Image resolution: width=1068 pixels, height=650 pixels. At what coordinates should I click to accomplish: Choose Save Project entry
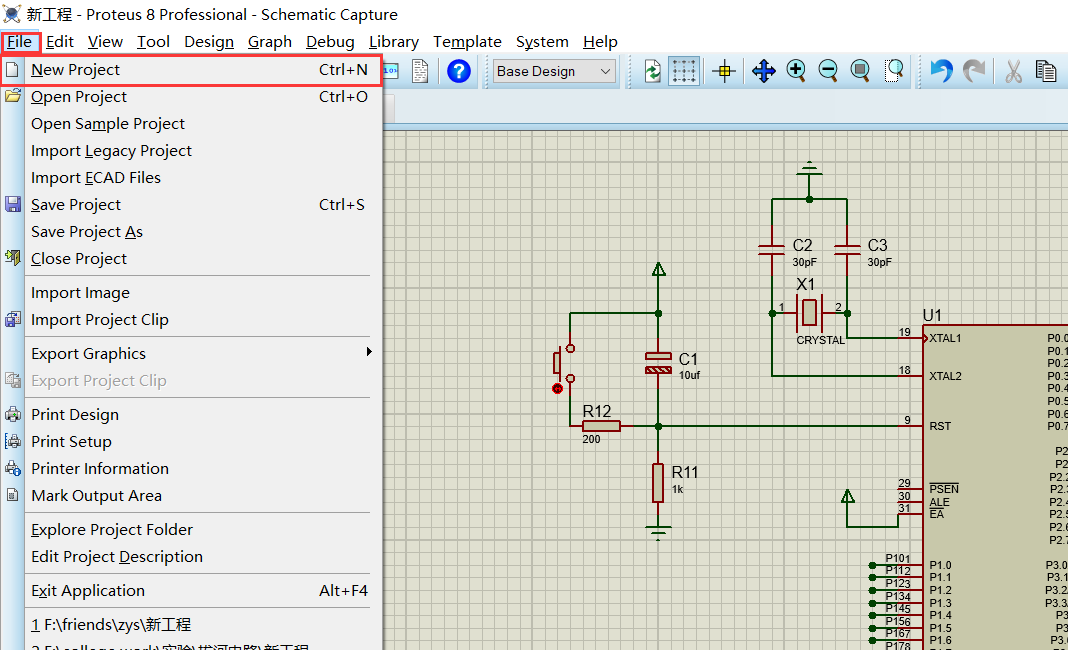tap(191, 205)
